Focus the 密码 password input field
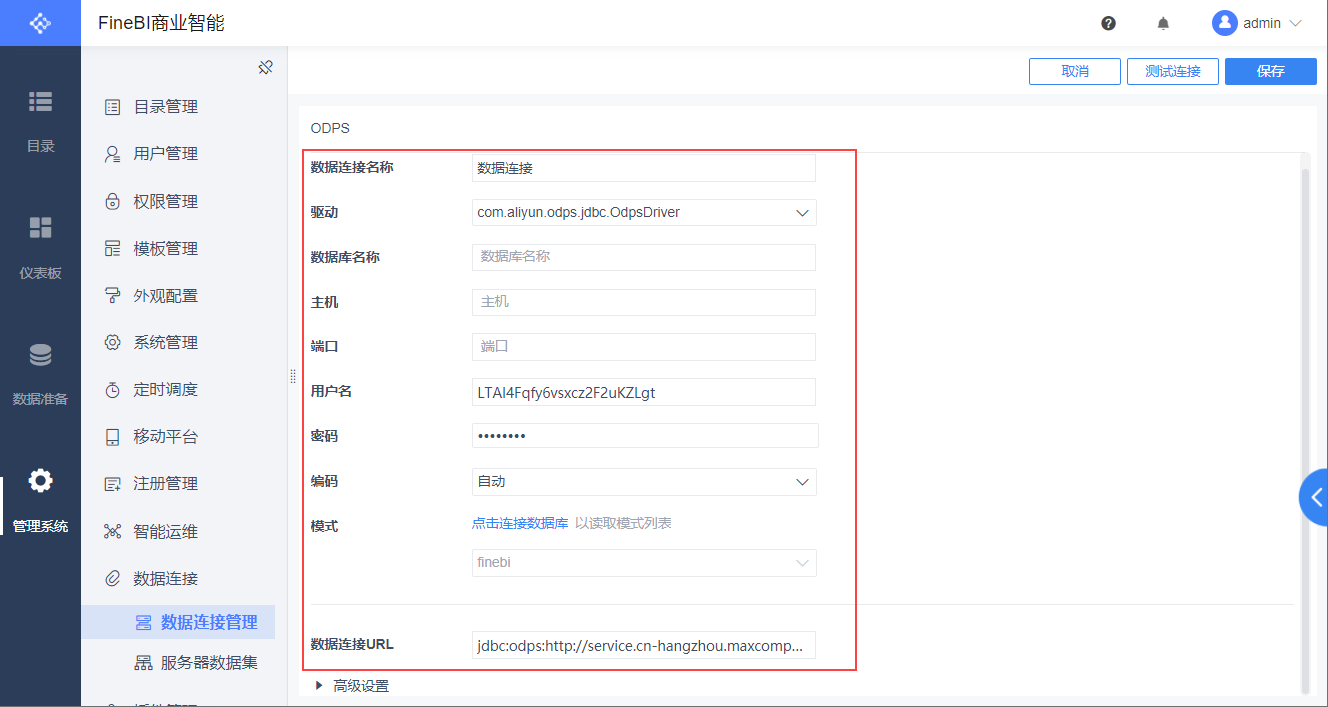 click(645, 435)
